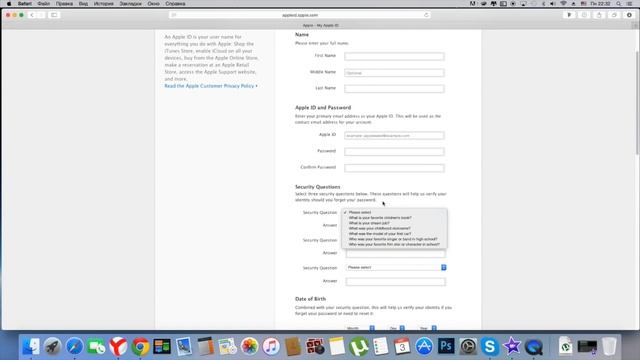Choose 'What is your favorite children's book?' option

(394, 218)
